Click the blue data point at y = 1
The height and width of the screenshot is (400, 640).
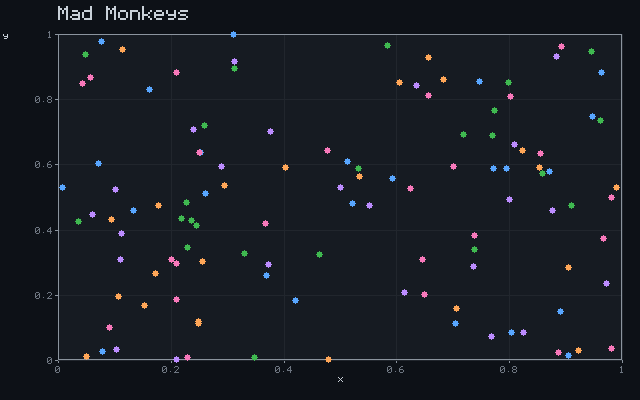point(233,35)
